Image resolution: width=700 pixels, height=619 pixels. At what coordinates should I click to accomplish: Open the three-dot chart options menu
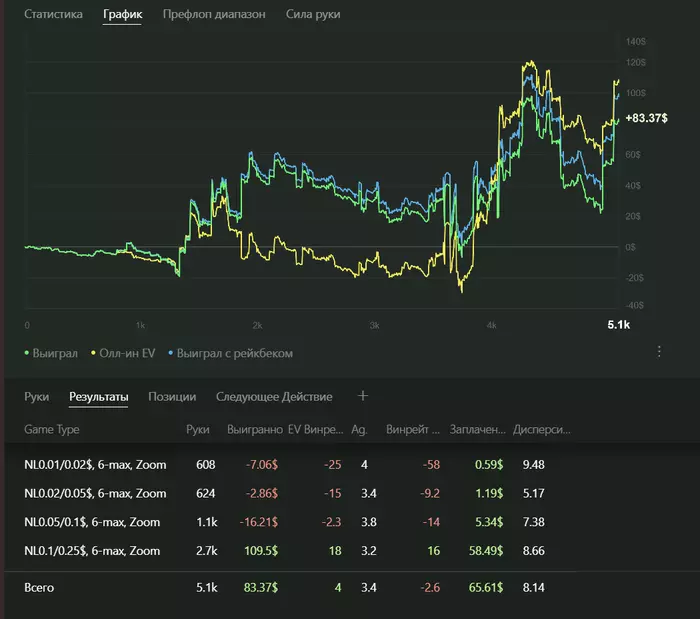[x=659, y=352]
